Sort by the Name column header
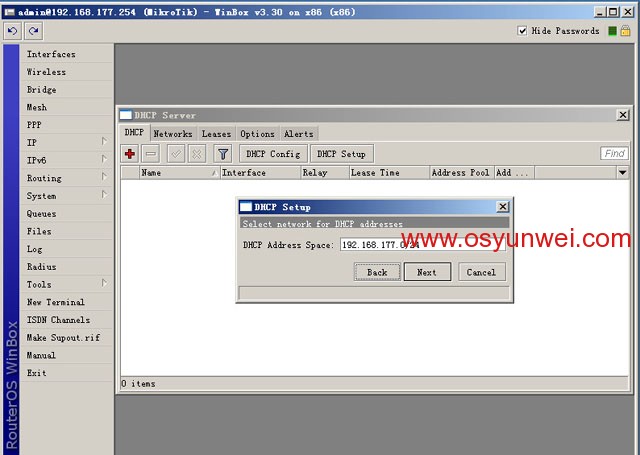 pyautogui.click(x=179, y=173)
